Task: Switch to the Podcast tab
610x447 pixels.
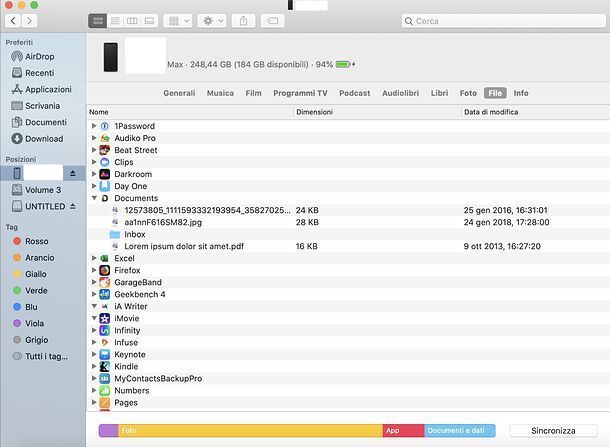Action: click(355, 93)
